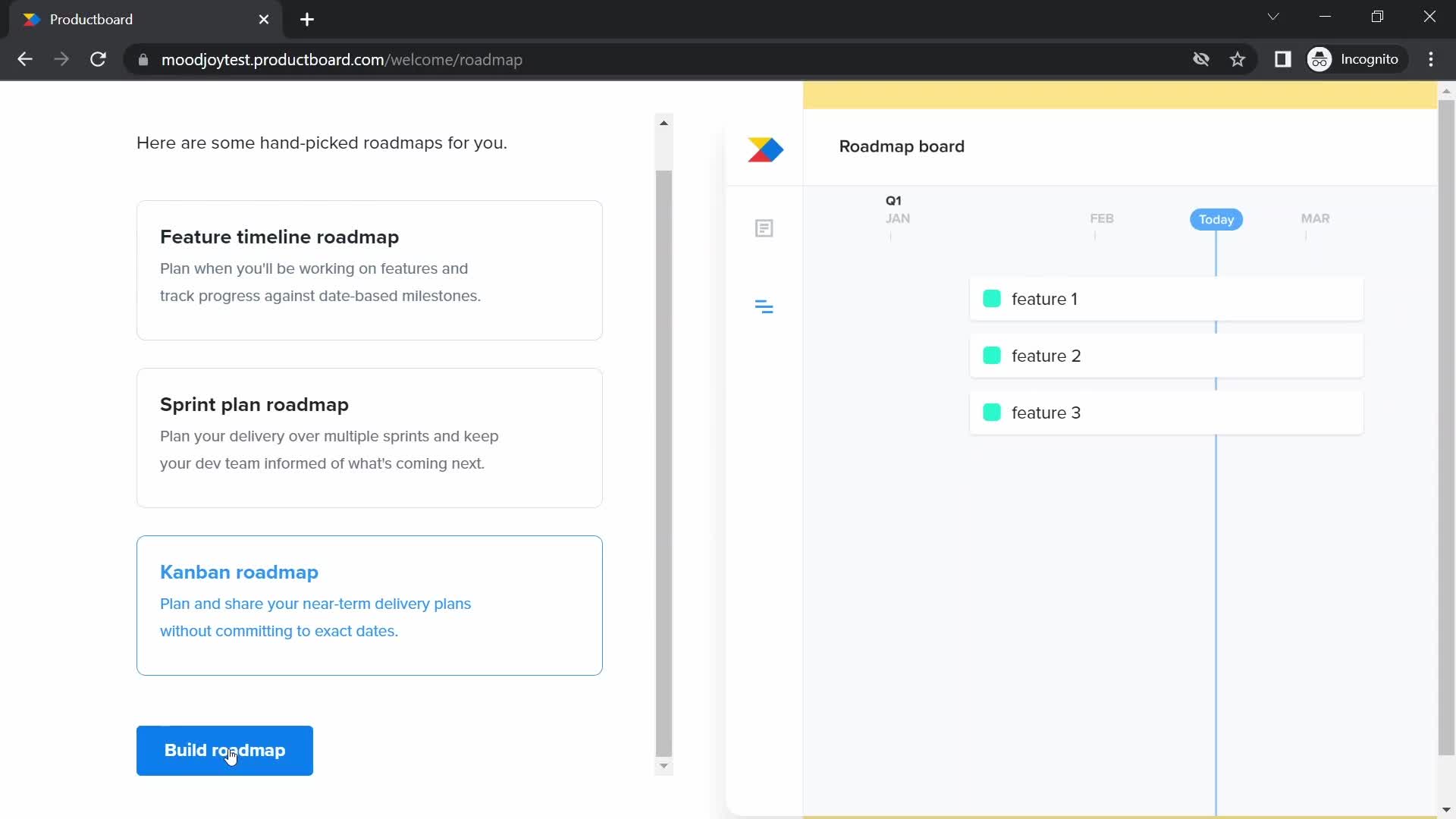Click the Productboard logo in preview sidebar
The height and width of the screenshot is (819, 1456).
click(x=765, y=149)
